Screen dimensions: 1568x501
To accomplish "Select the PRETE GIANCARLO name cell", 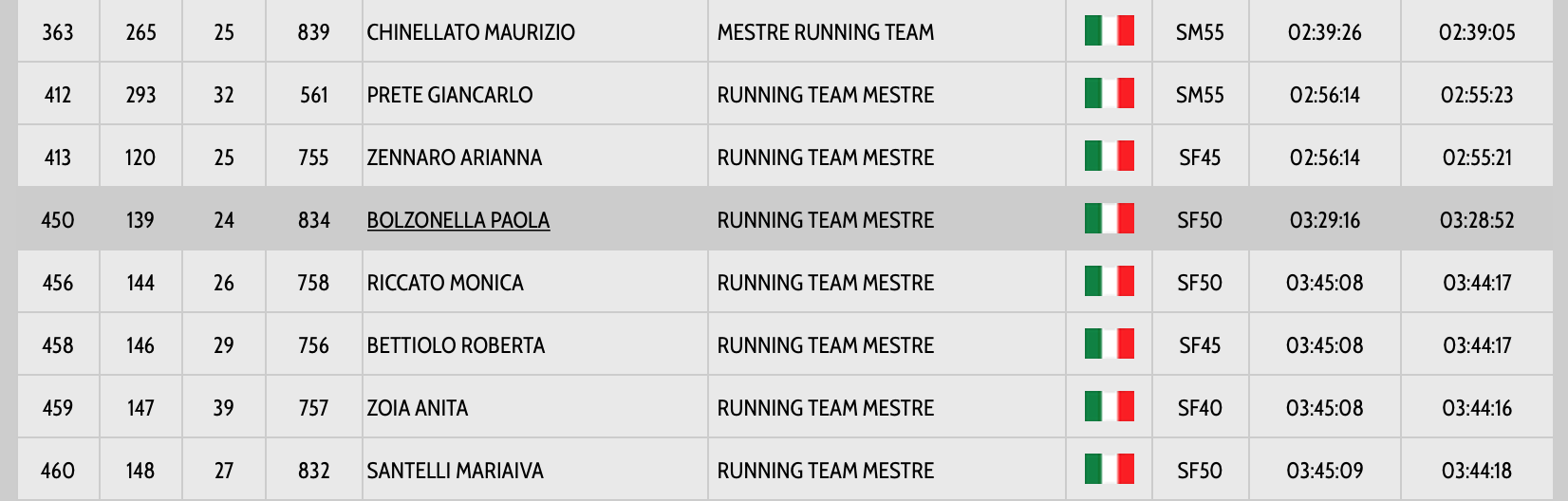I will (x=450, y=95).
